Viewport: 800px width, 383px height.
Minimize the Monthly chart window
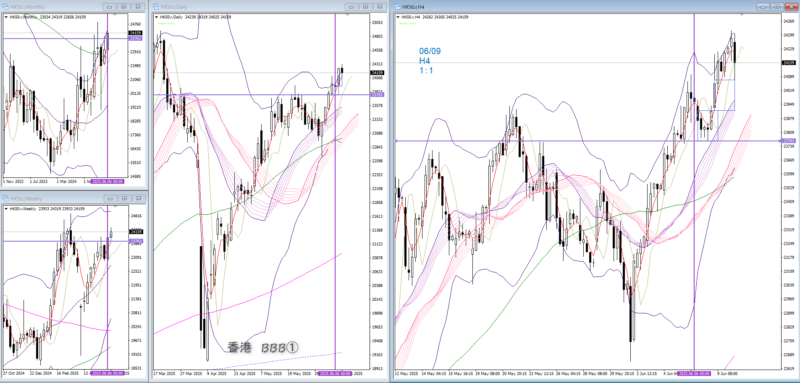(110, 7)
